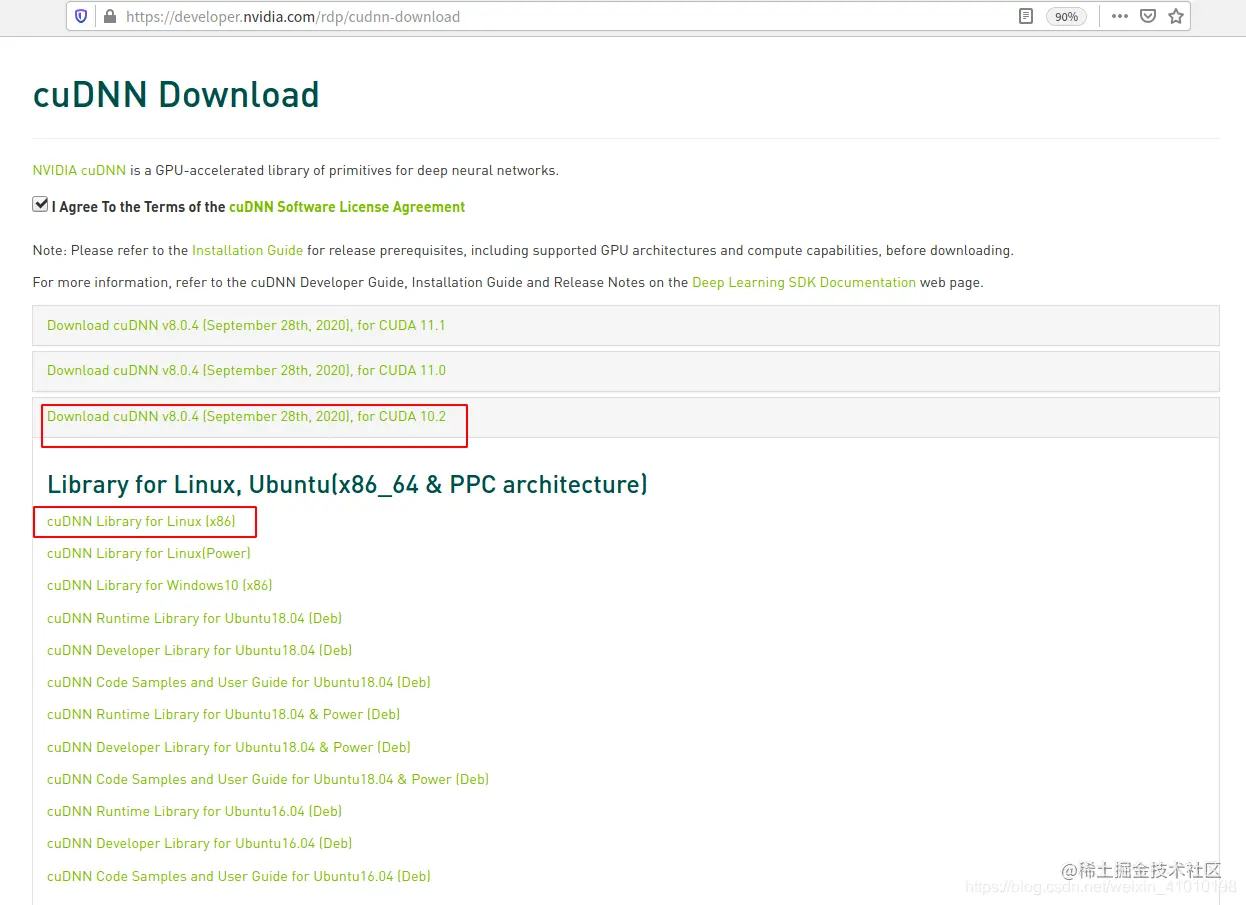The image size is (1246, 905).
Task: Download cuDNN Developer Library for Ubuntu18.04 (Deb)
Action: (200, 650)
